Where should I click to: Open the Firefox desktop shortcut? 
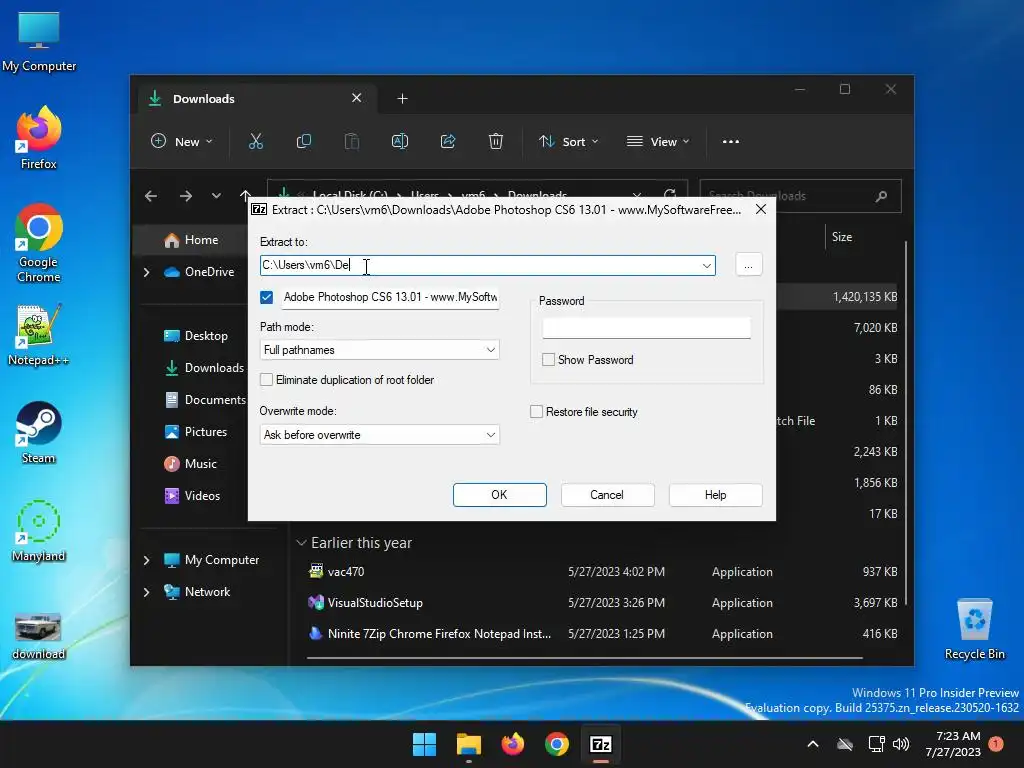(x=39, y=138)
